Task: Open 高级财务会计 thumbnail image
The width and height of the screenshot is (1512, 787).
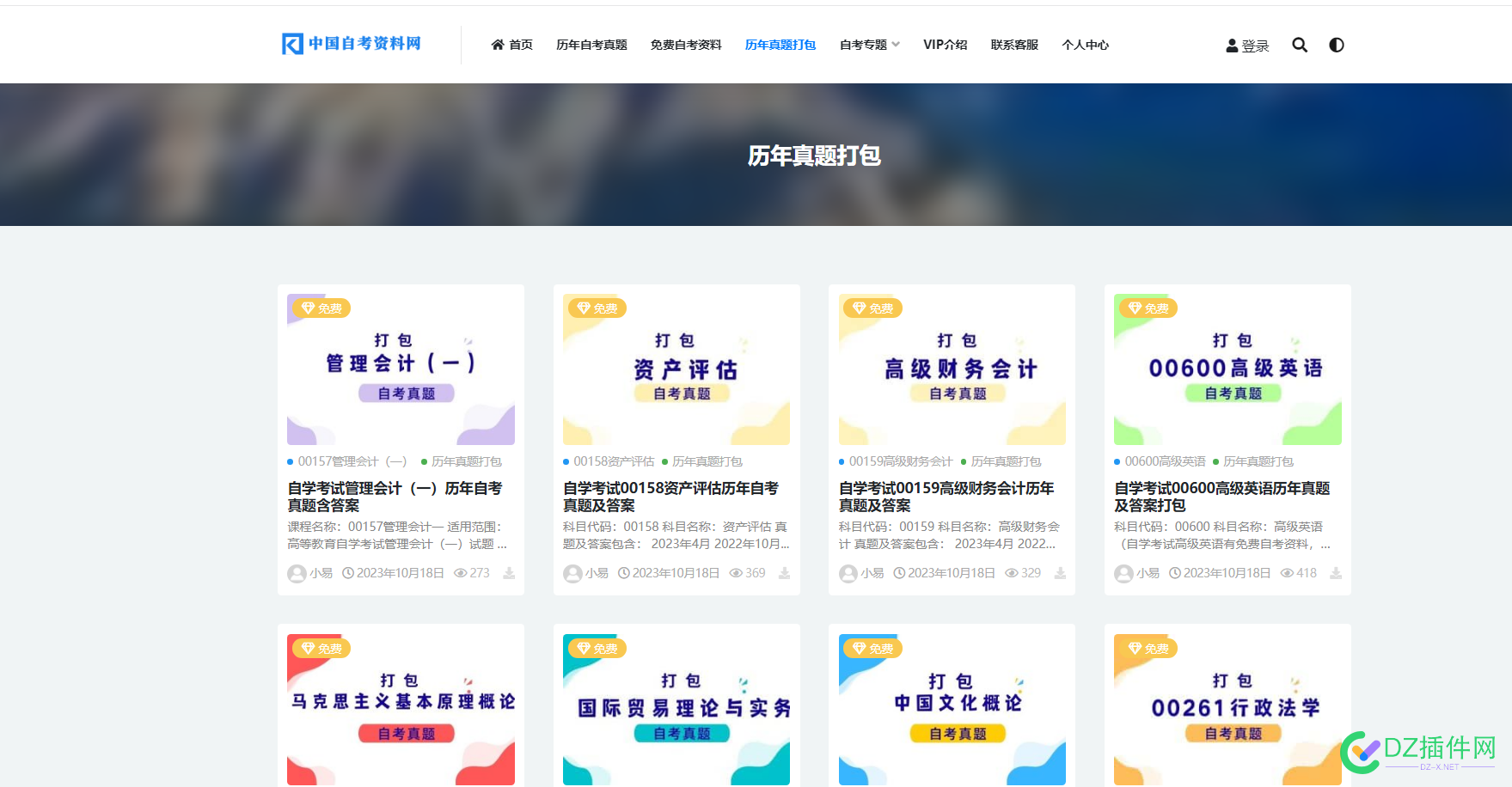Action: tap(952, 369)
